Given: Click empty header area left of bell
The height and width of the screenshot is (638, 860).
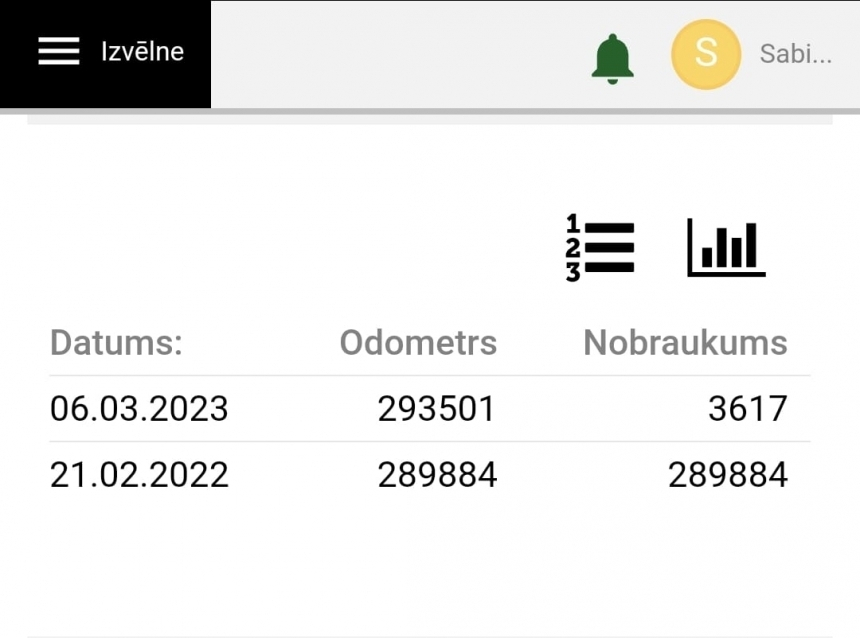Looking at the screenshot, I should 400,54.
